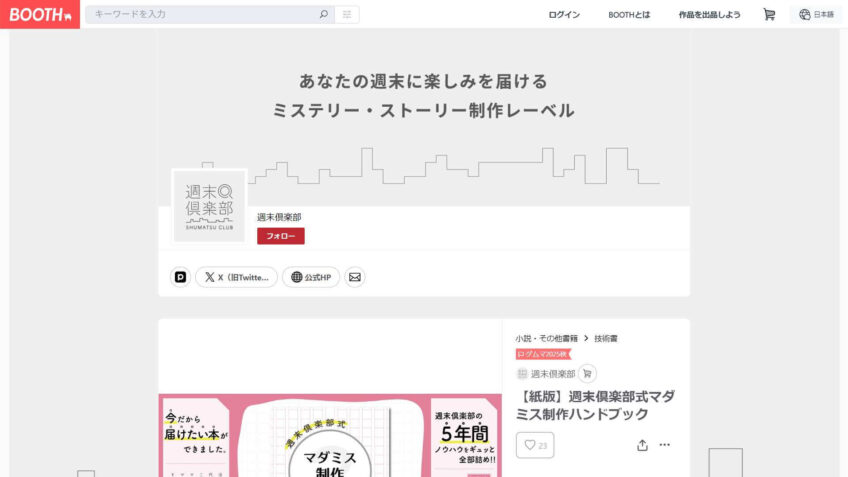Click the share icon on product

click(642, 445)
